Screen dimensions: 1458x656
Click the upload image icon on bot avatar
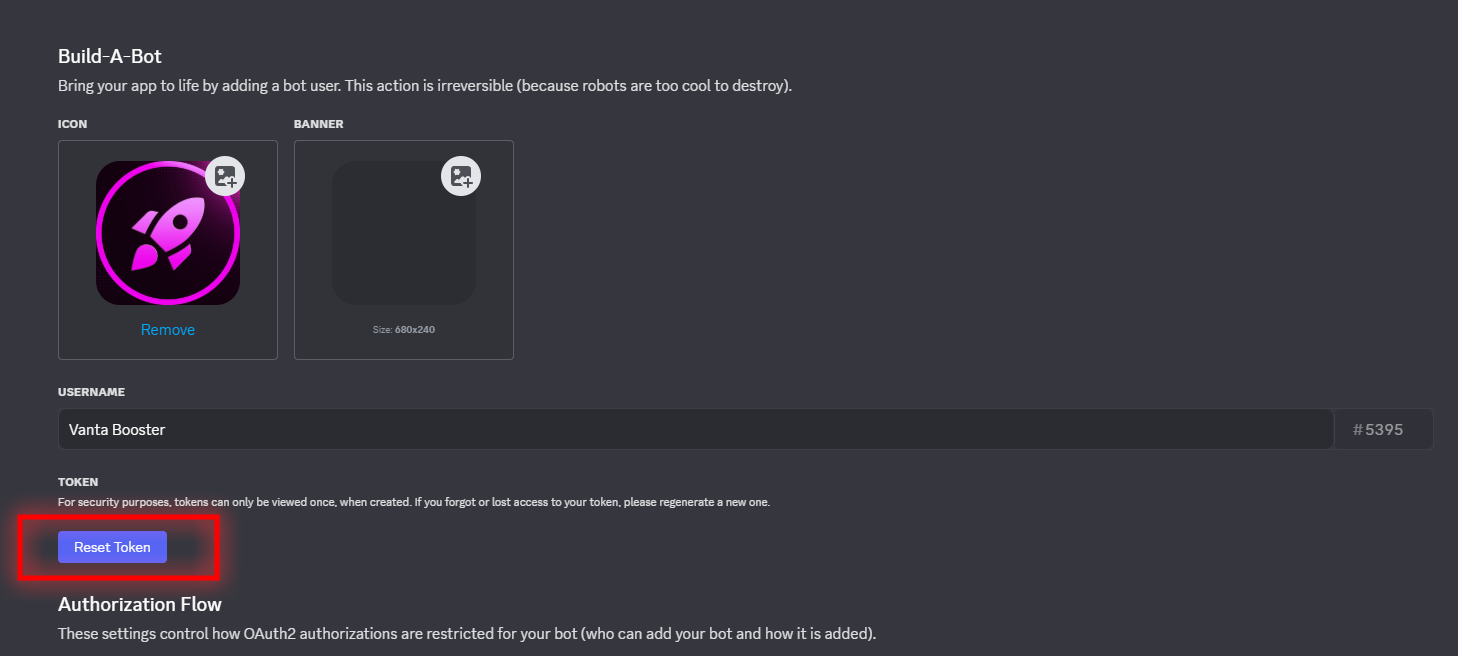point(225,177)
